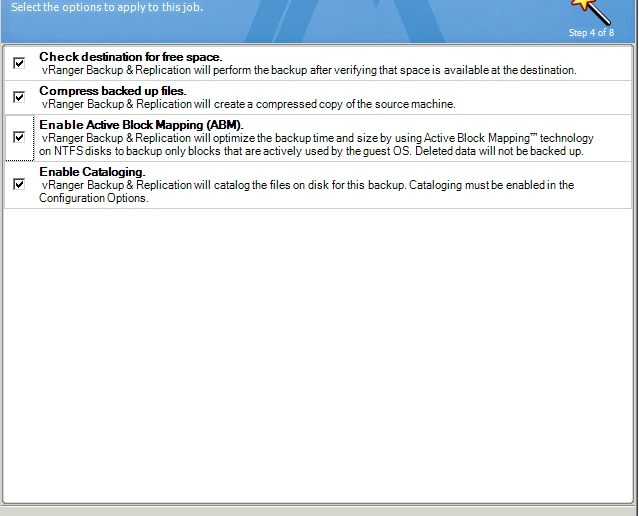Click 'Check destination for free space.' heading
This screenshot has width=639, height=516.
pyautogui.click(x=131, y=57)
